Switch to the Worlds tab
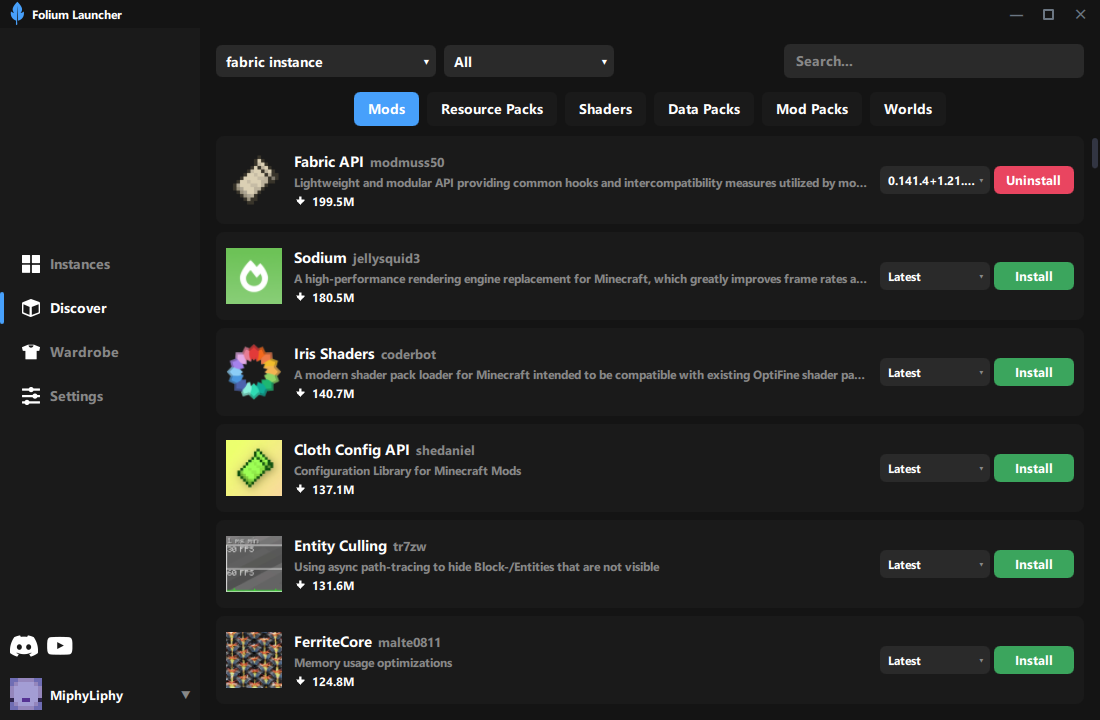 908,109
